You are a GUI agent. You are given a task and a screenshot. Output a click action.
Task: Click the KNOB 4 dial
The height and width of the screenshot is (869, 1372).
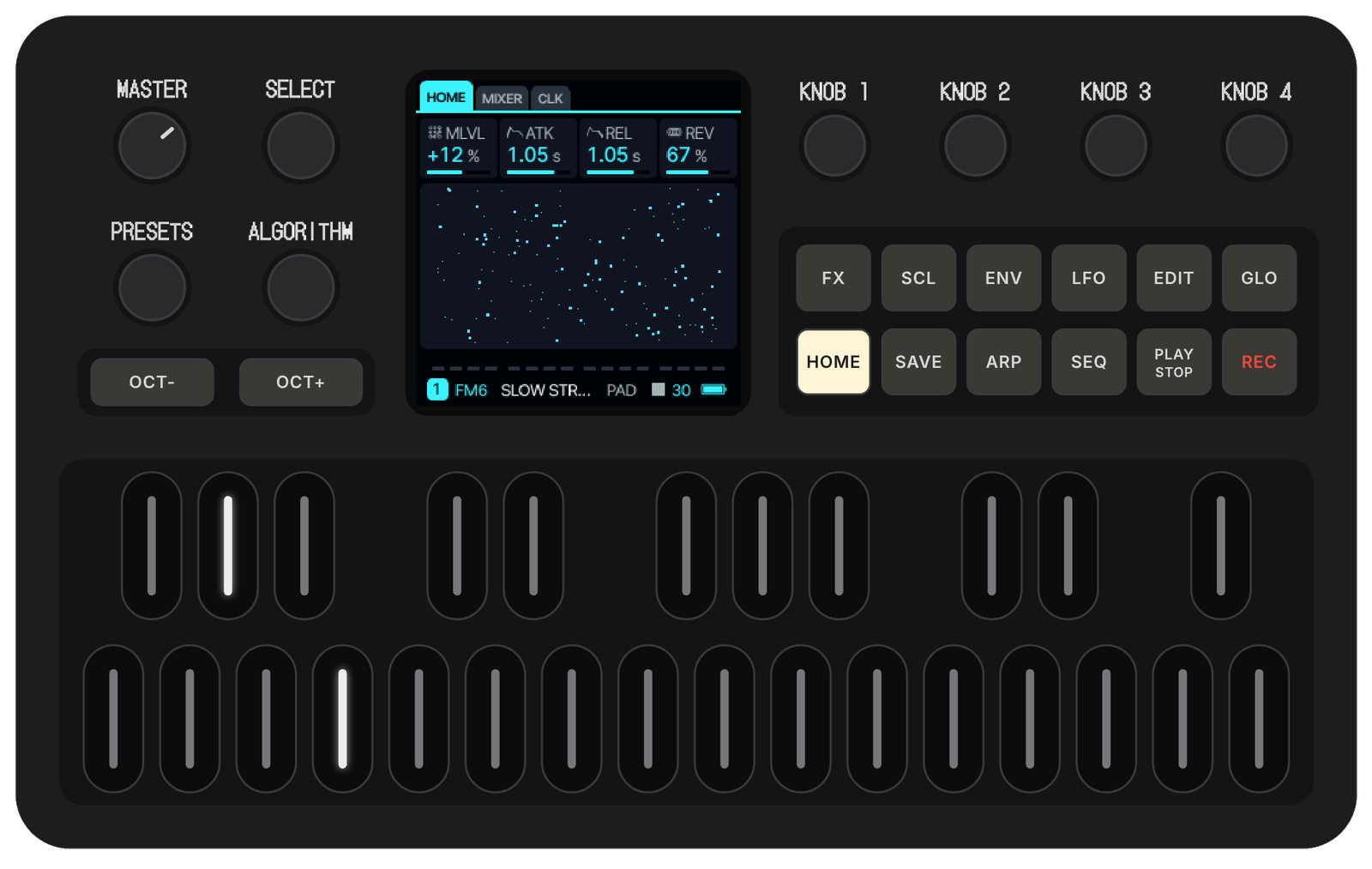pos(1255,146)
